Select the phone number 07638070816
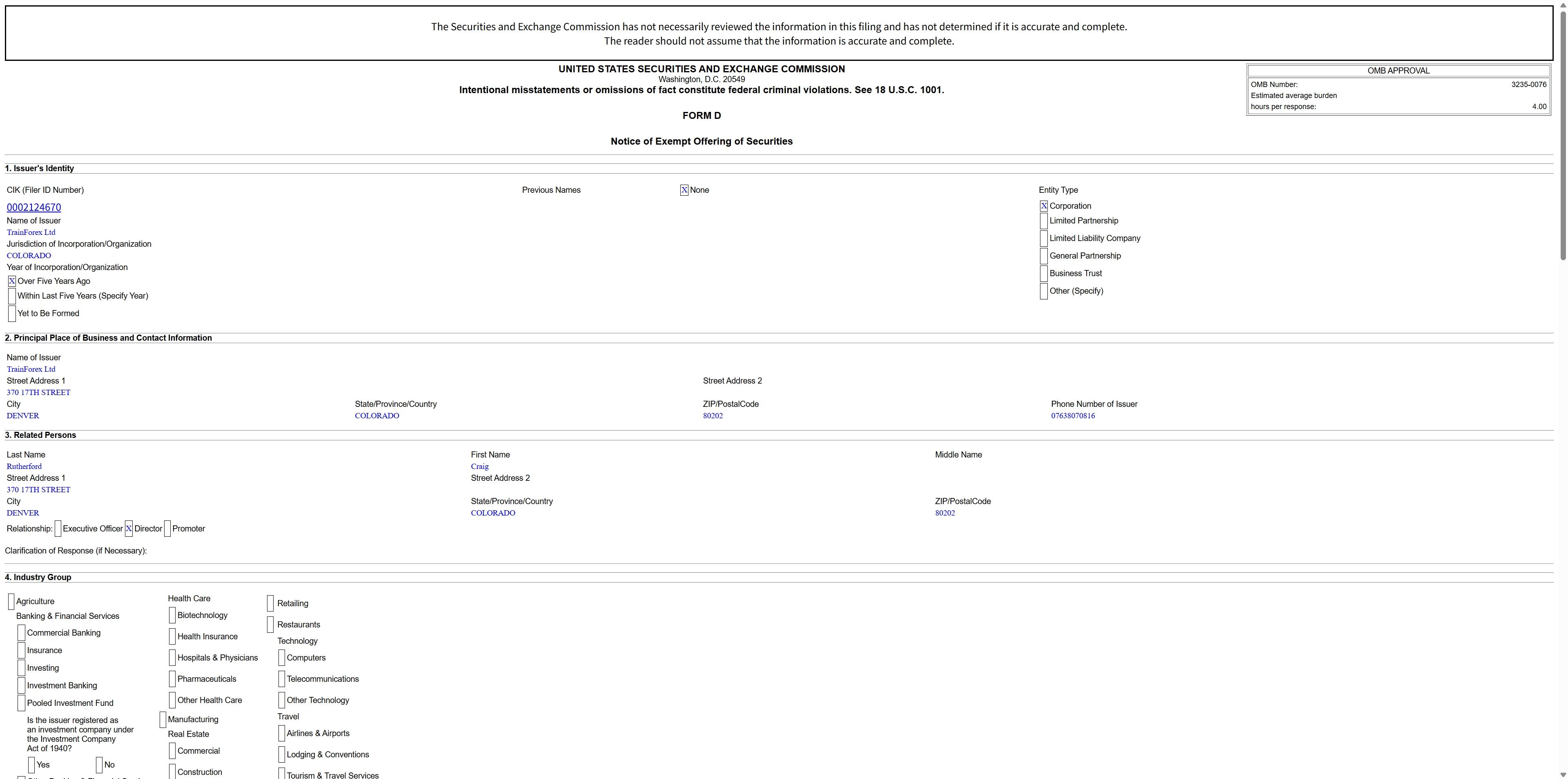The width and height of the screenshot is (1568, 779). point(1073,416)
